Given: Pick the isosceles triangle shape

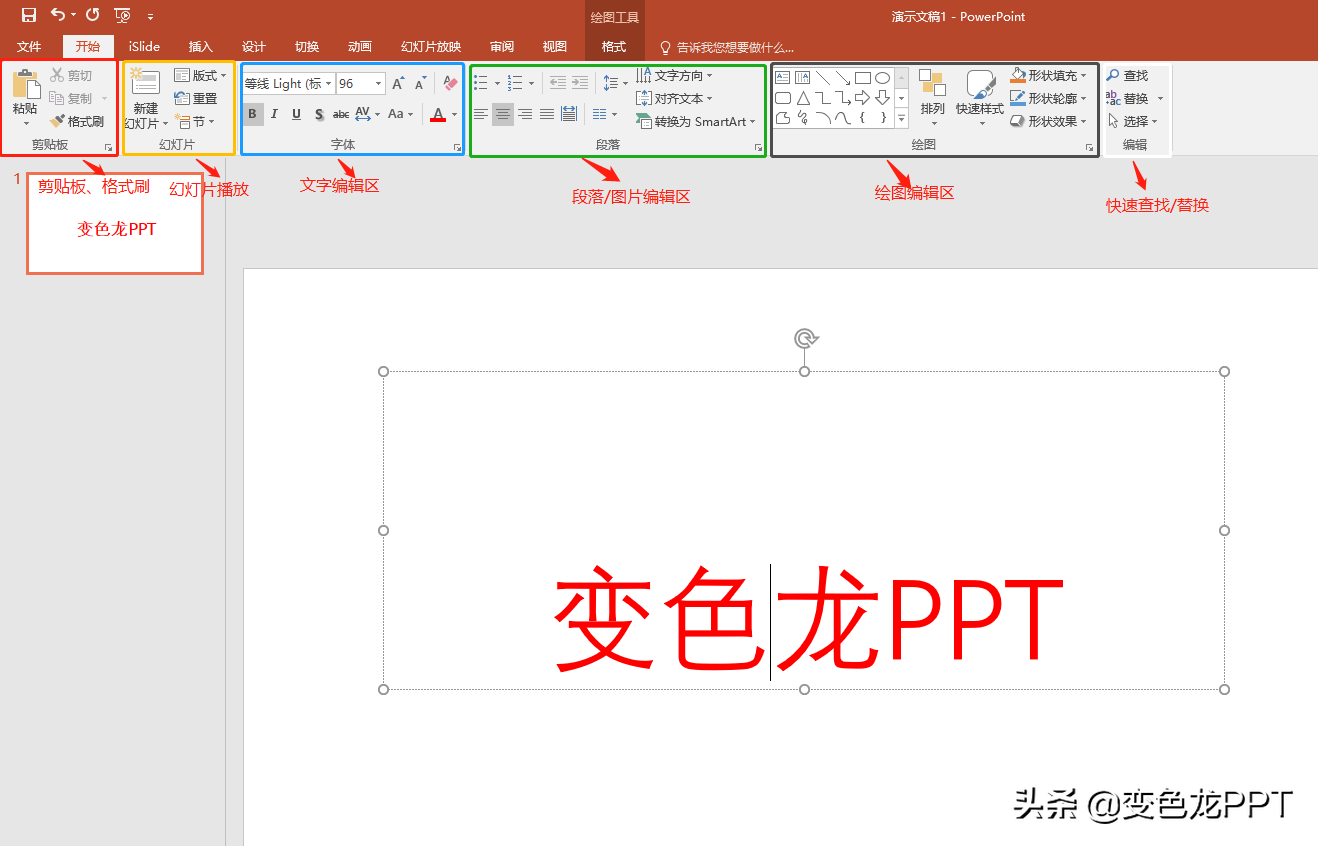Looking at the screenshot, I should pyautogui.click(x=803, y=97).
